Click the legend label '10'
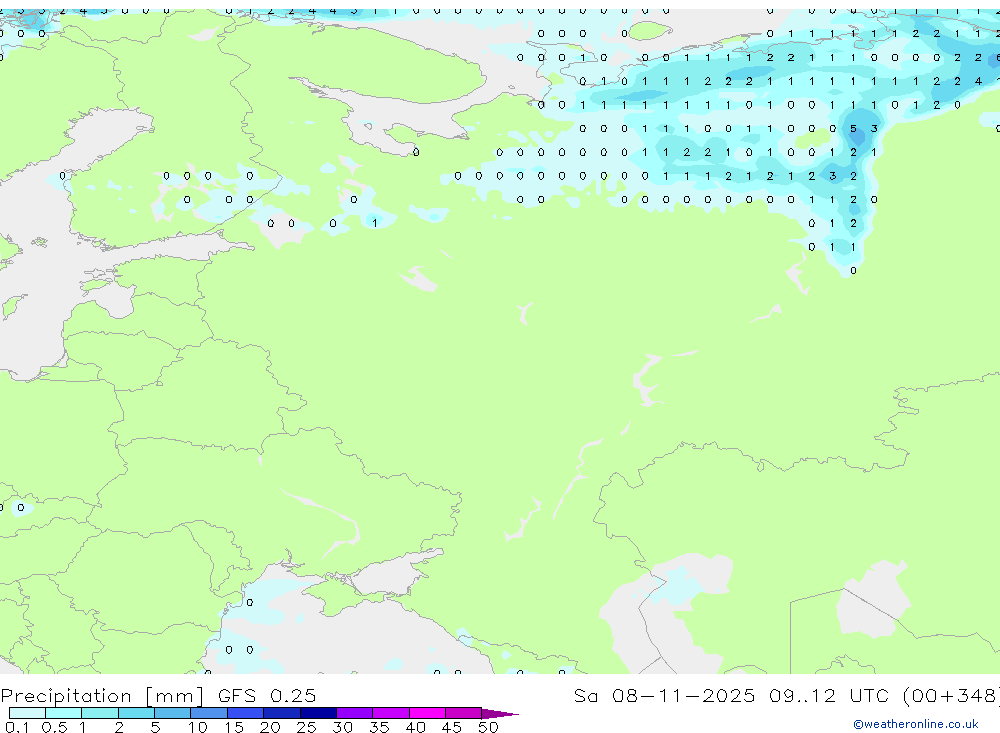This screenshot has height=733, width=1000. (x=198, y=727)
